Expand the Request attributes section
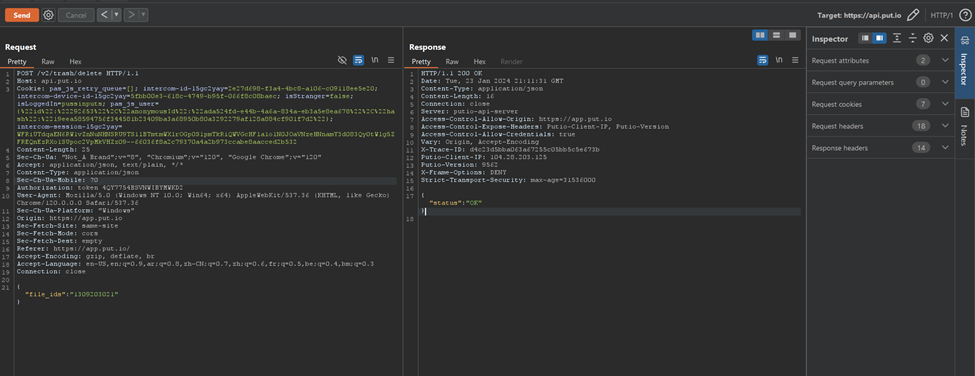 pyautogui.click(x=880, y=60)
